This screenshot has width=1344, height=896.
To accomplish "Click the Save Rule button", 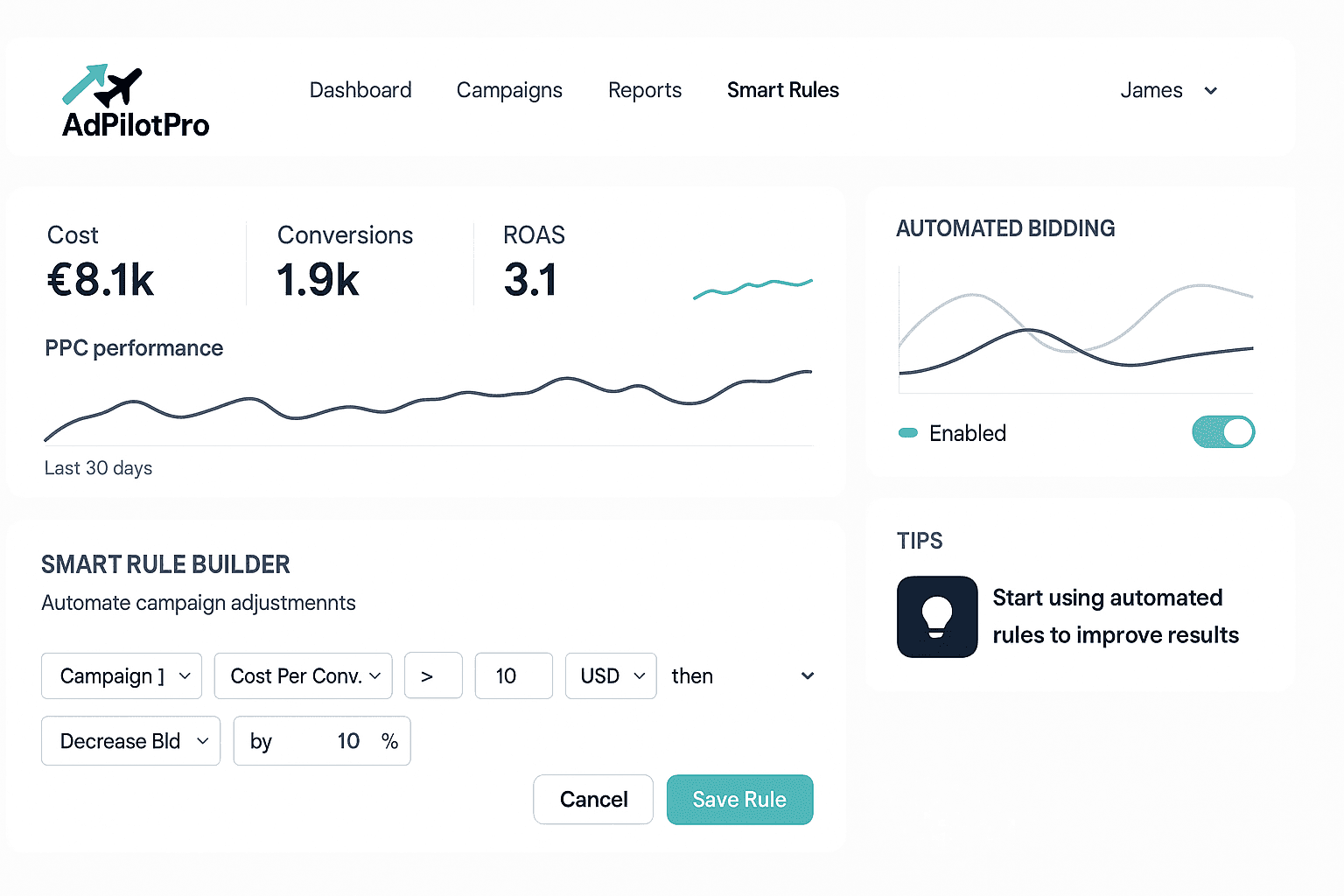I will [740, 800].
